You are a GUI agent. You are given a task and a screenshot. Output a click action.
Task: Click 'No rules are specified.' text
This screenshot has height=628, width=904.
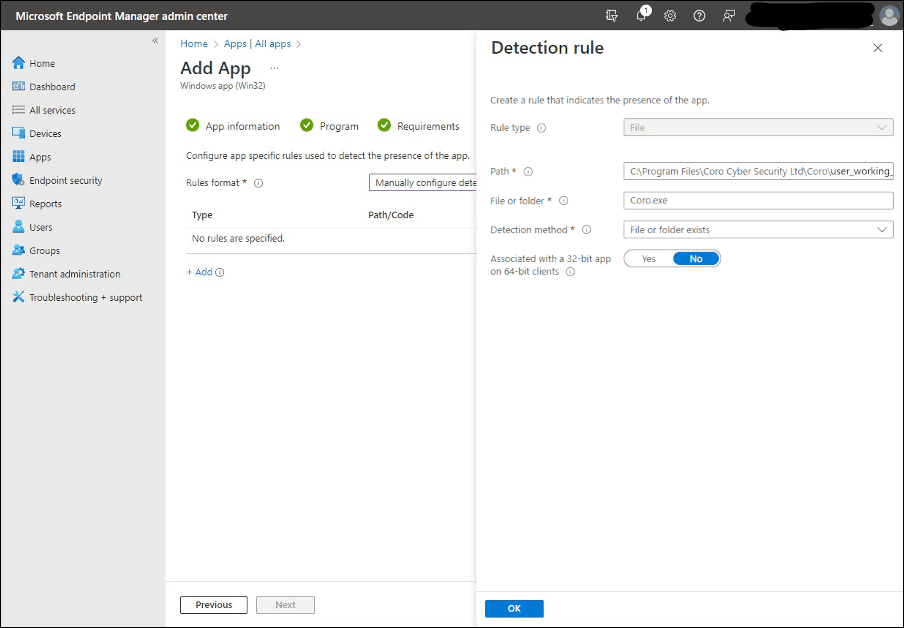[238, 238]
